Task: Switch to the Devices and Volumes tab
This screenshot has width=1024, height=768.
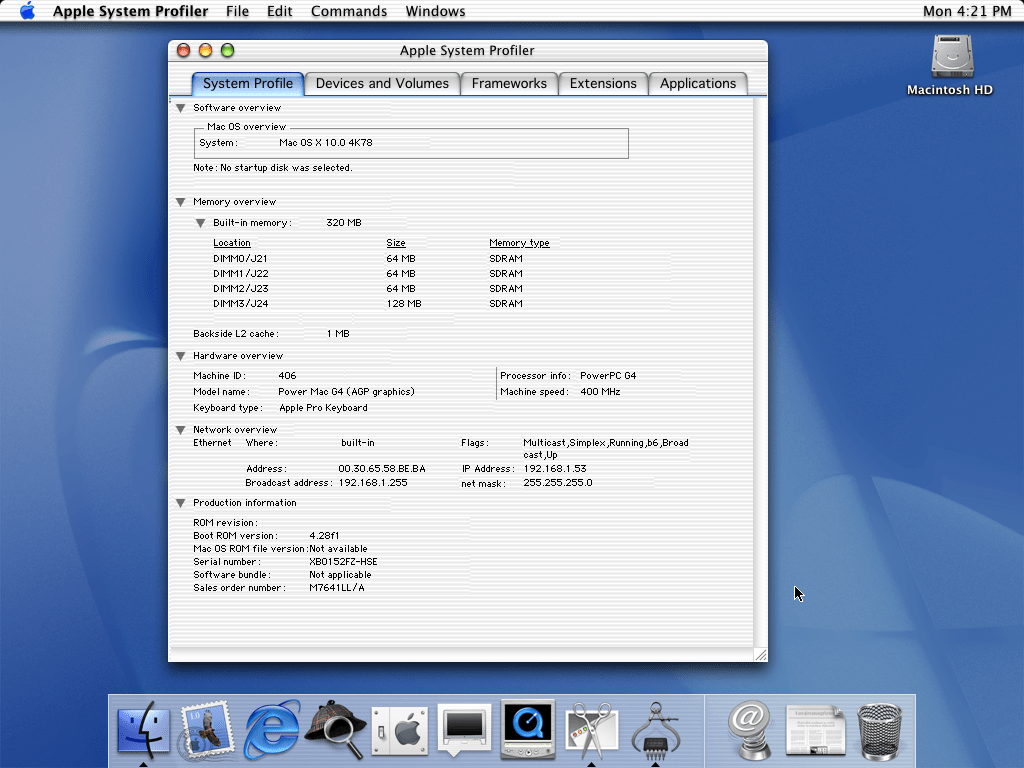Action: (x=382, y=84)
